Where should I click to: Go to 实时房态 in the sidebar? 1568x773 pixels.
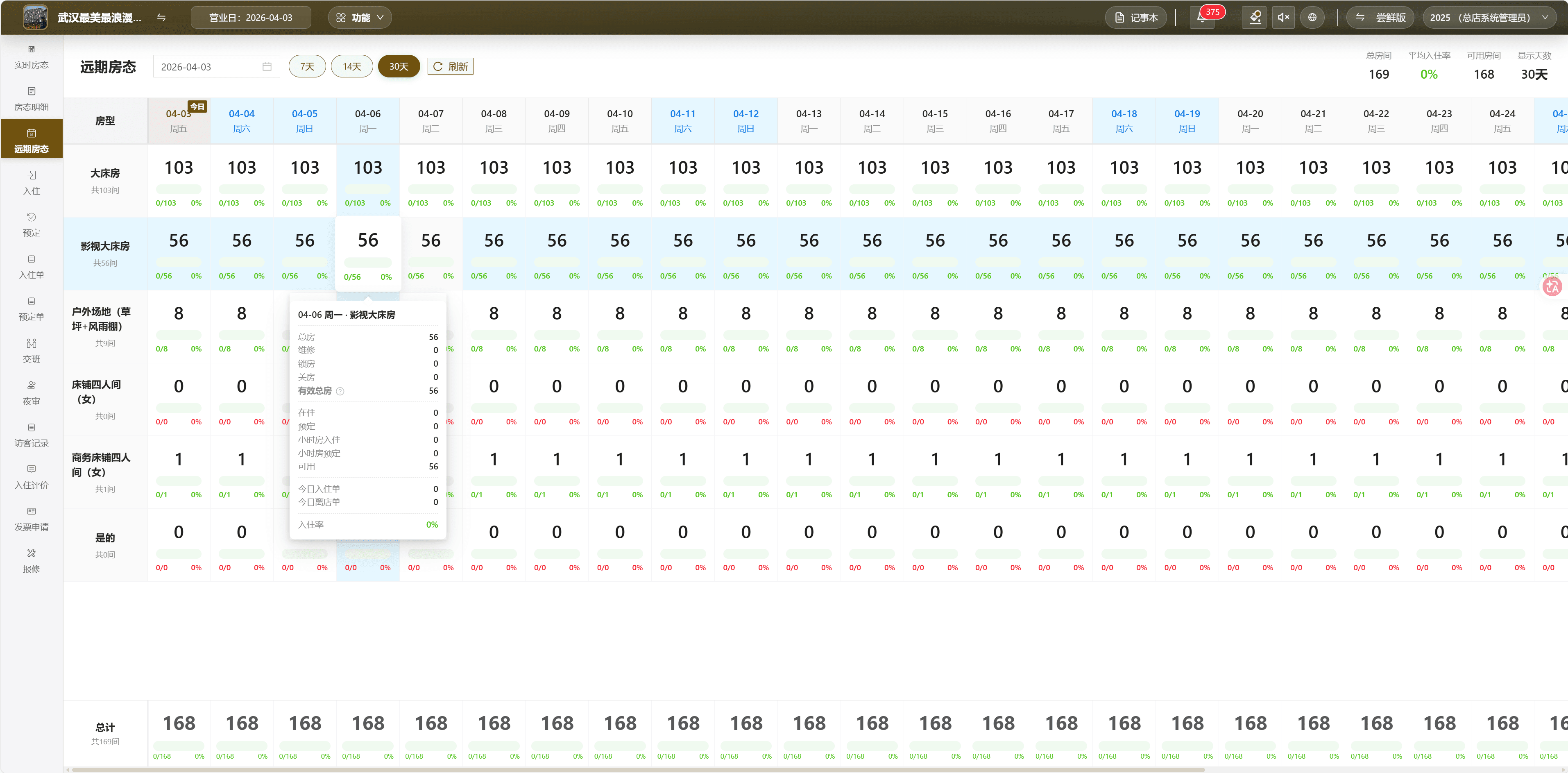[31, 57]
